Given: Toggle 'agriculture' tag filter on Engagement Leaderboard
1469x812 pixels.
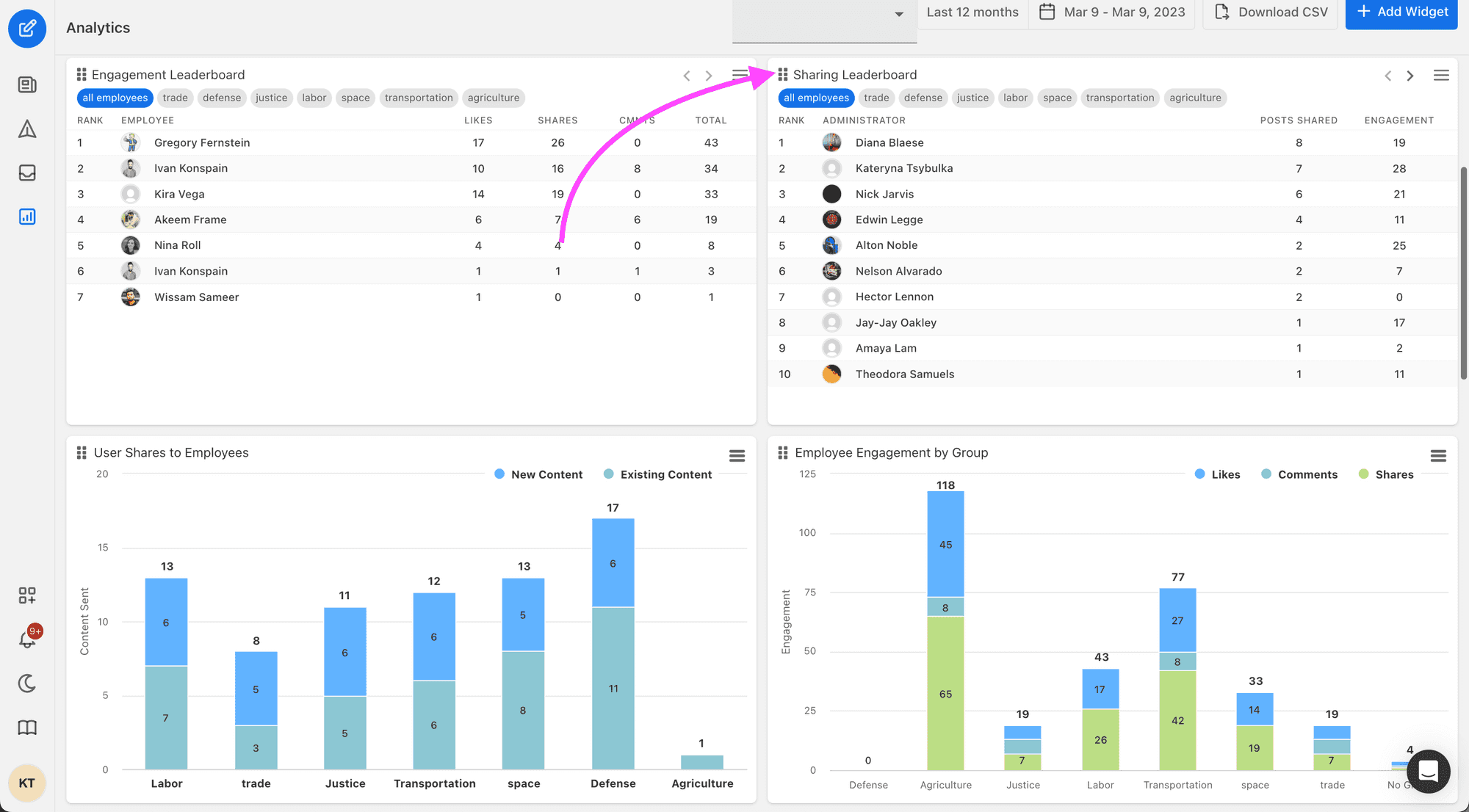Looking at the screenshot, I should [x=492, y=97].
